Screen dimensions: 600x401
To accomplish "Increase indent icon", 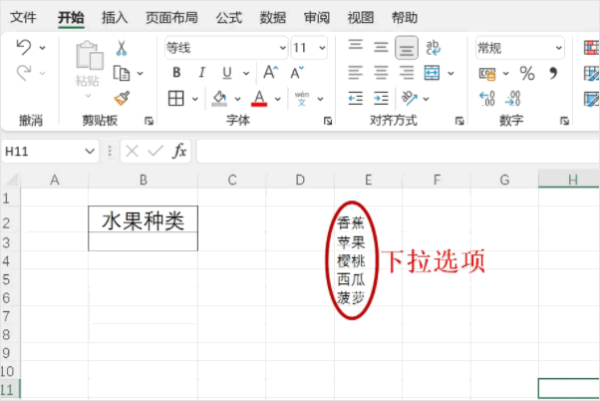I will pyautogui.click(x=381, y=98).
